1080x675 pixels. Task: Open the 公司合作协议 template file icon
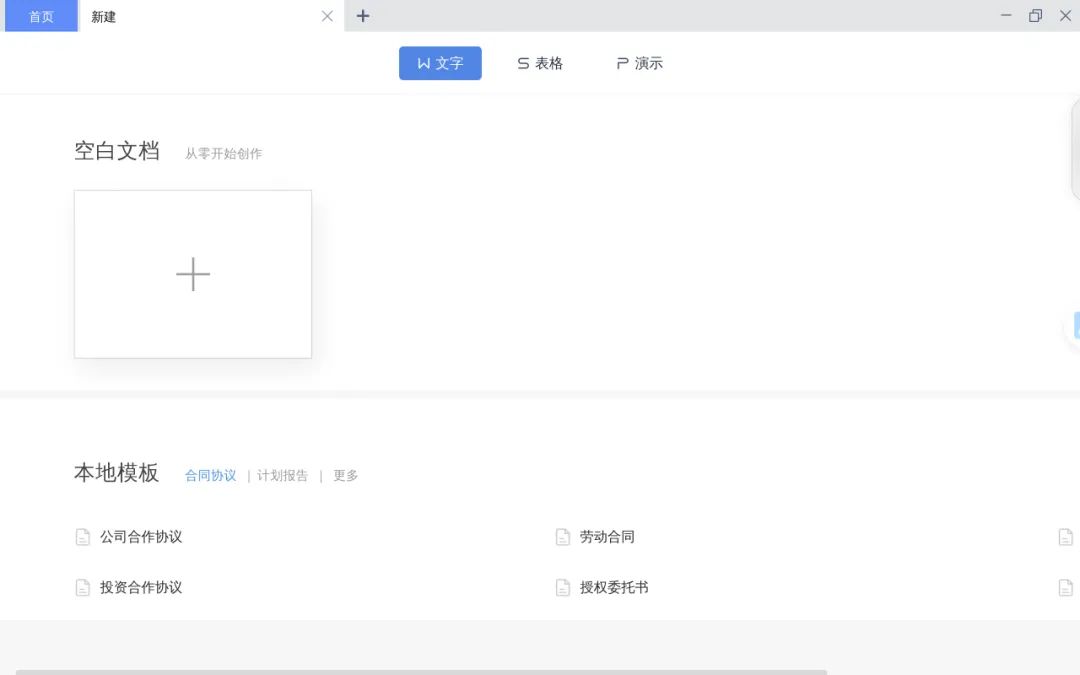(83, 536)
